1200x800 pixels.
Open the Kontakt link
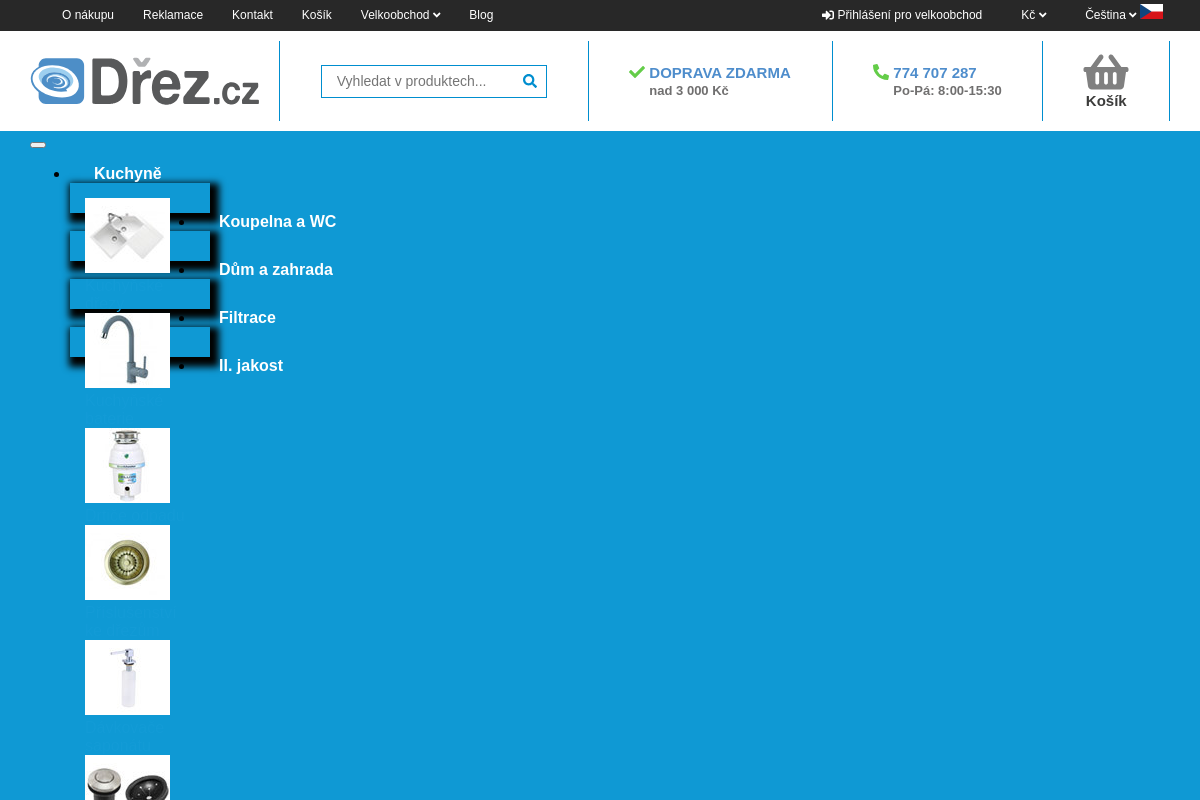[x=252, y=15]
